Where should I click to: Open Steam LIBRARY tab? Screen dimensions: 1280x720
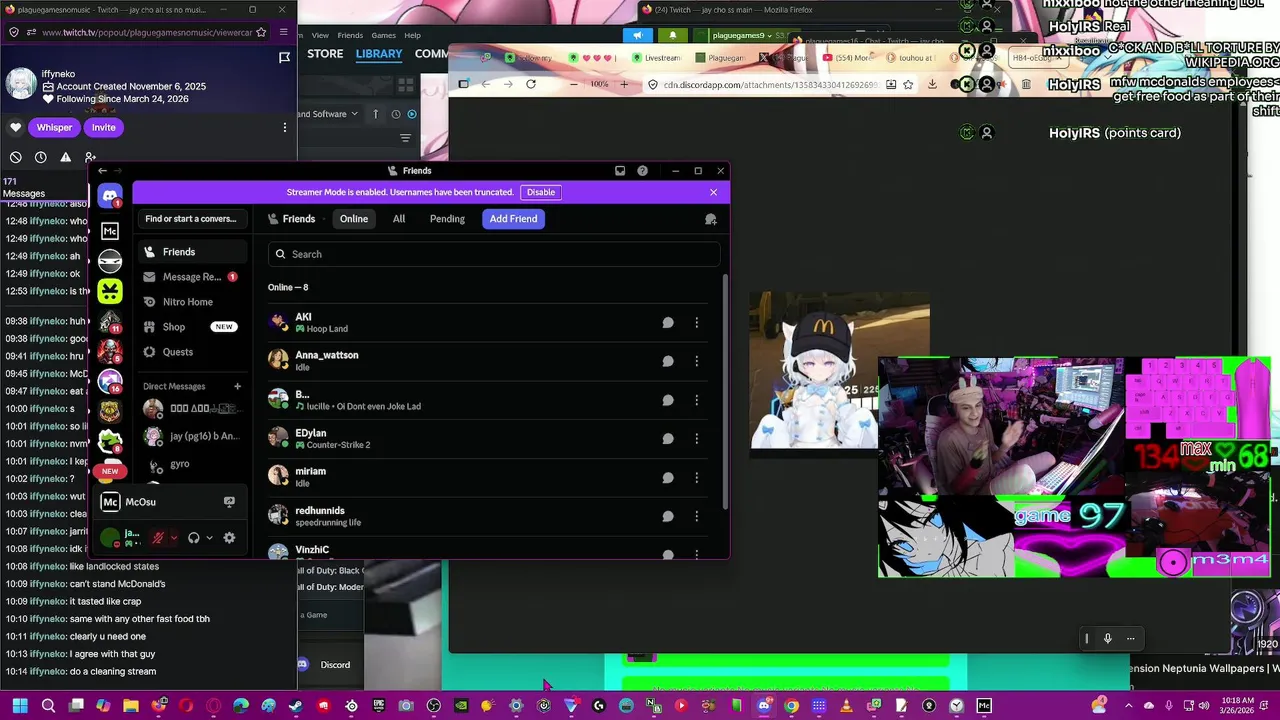(x=379, y=54)
